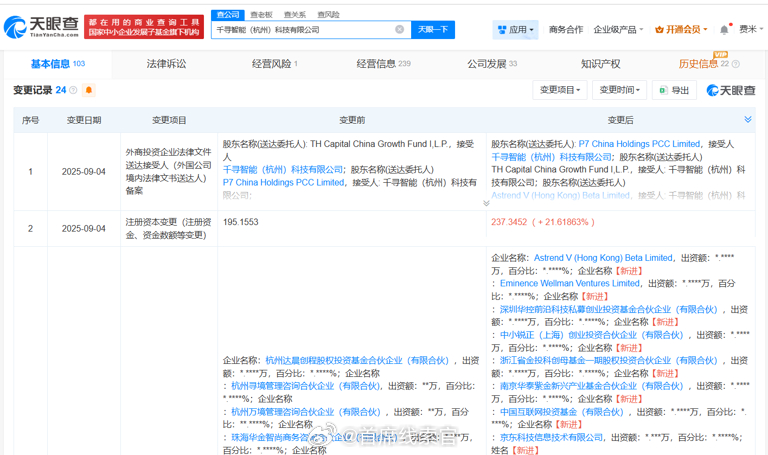Open 深圳华控前沿科技私募创业投资基金 link
The image size is (768, 455).
[x=609, y=310]
